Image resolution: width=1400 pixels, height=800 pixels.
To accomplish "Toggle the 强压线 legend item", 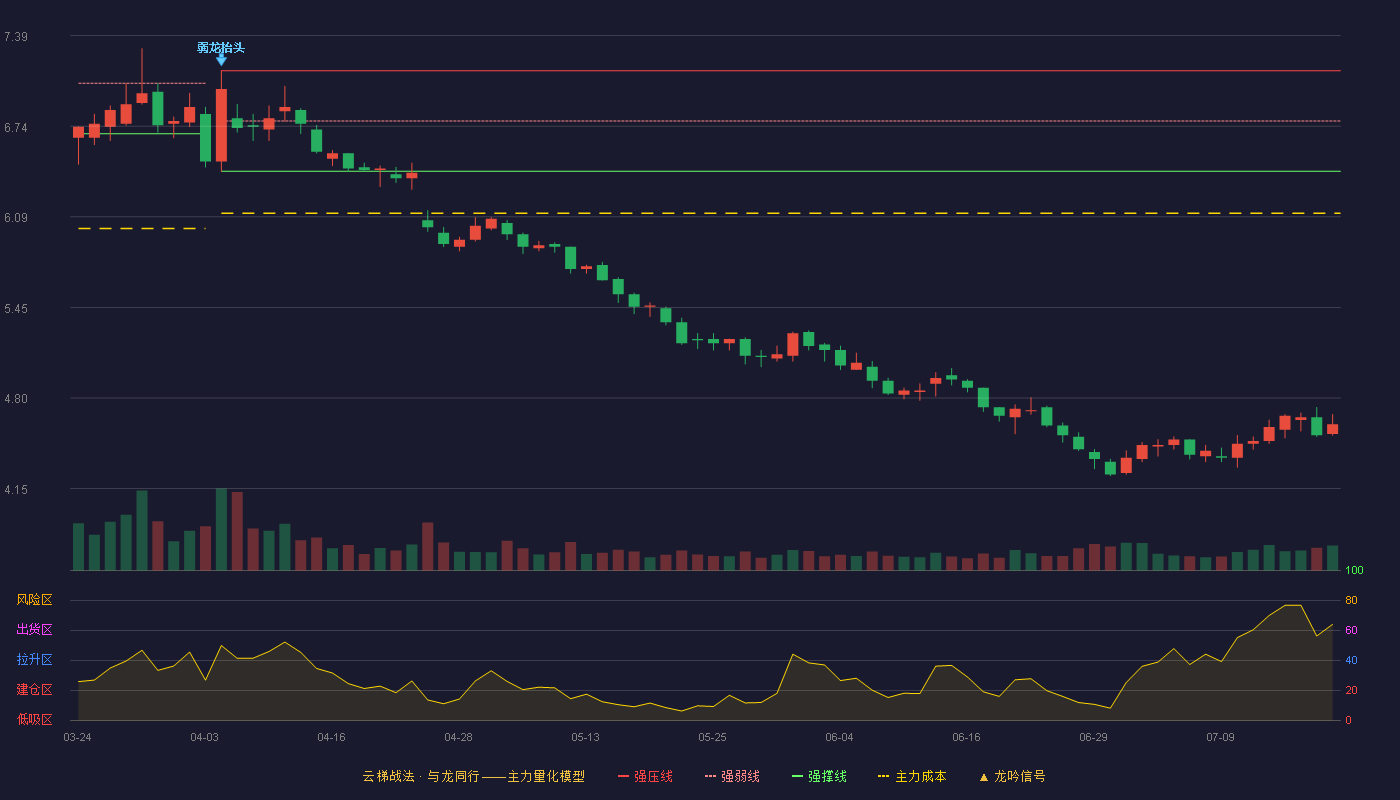I will pyautogui.click(x=645, y=776).
